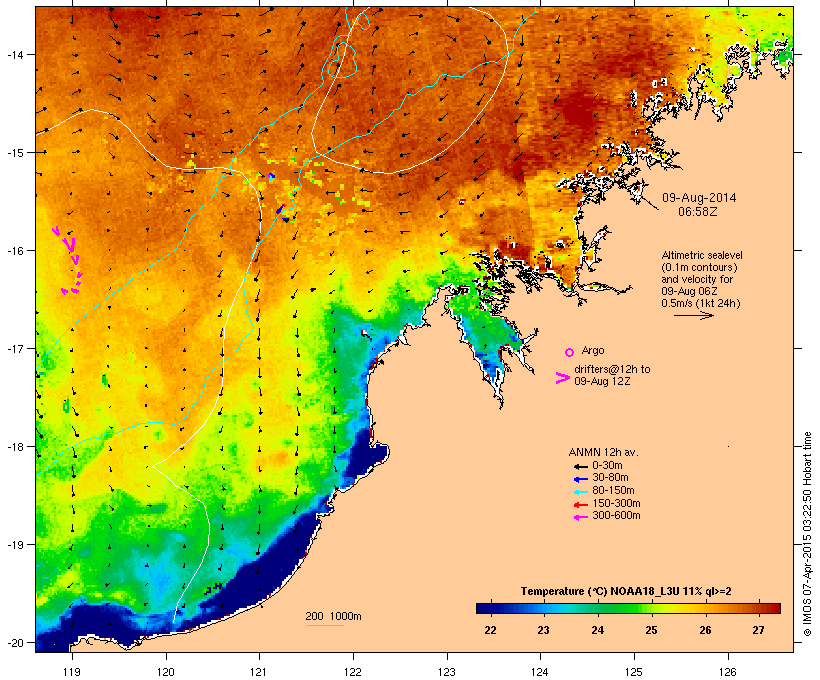This screenshot has width=820, height=680.
Task: Click the latitude axis label -14
Action: click(14, 55)
